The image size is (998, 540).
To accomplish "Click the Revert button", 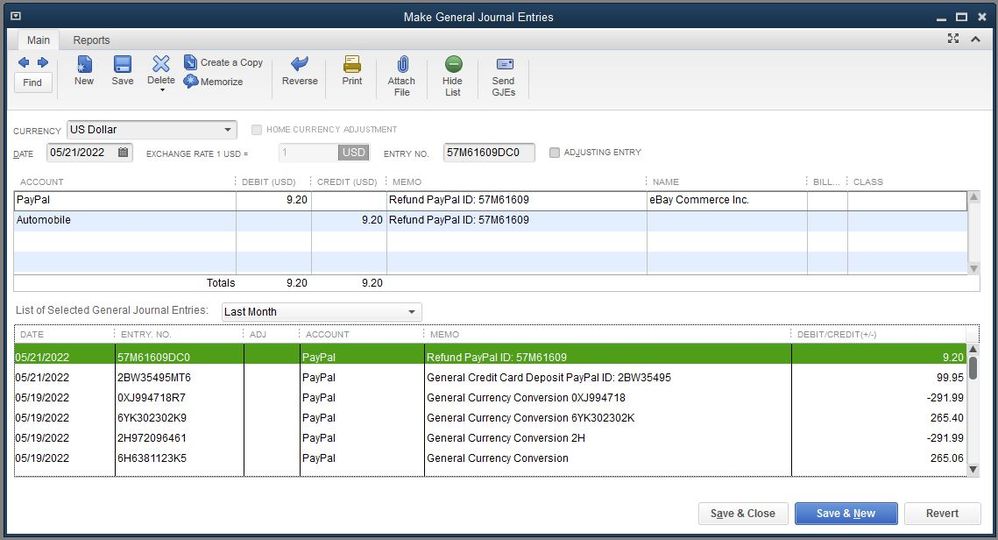I will pyautogui.click(x=942, y=513).
